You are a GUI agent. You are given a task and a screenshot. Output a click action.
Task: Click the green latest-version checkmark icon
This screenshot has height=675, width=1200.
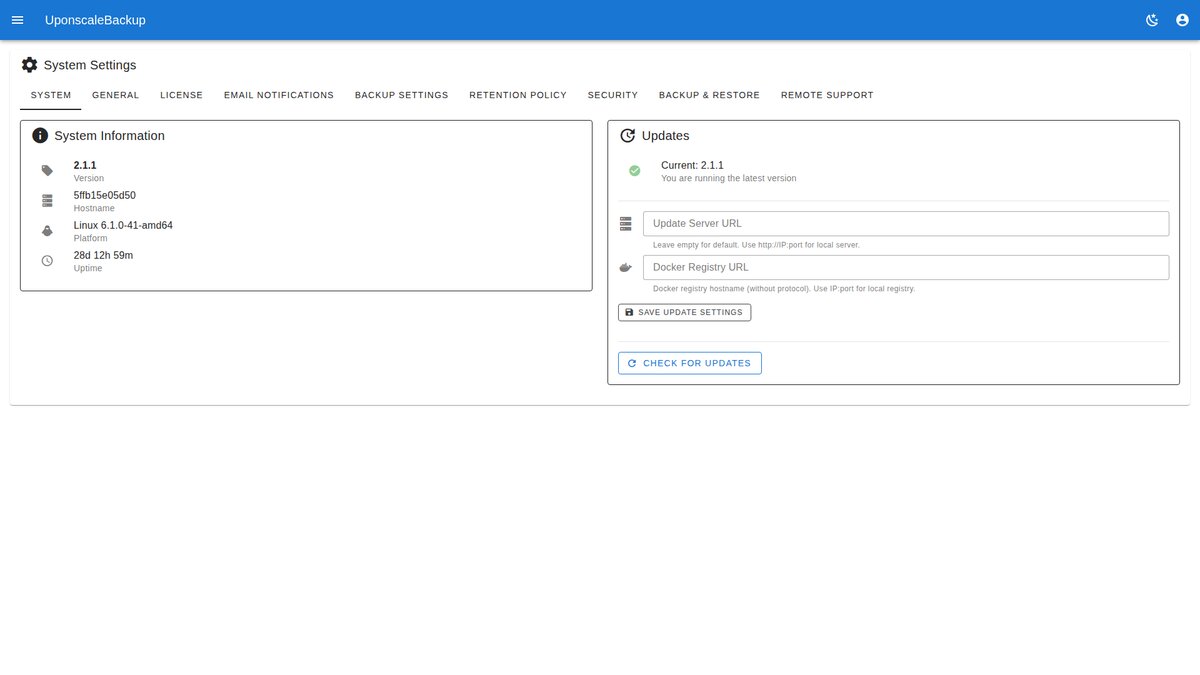pos(634,171)
